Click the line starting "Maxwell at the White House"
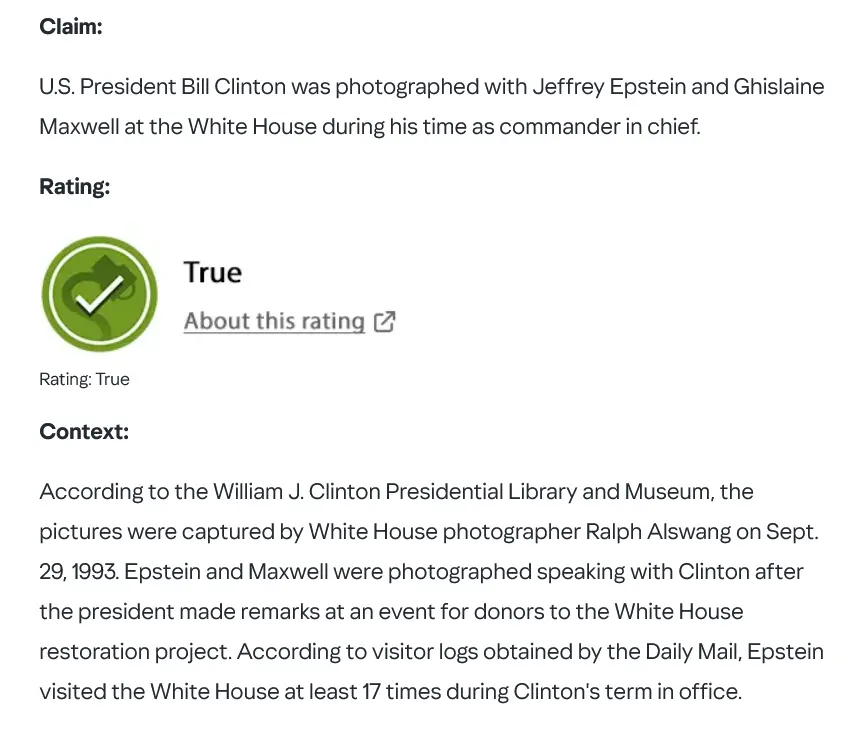Image resolution: width=857 pixels, height=740 pixels. pyautogui.click(x=369, y=128)
